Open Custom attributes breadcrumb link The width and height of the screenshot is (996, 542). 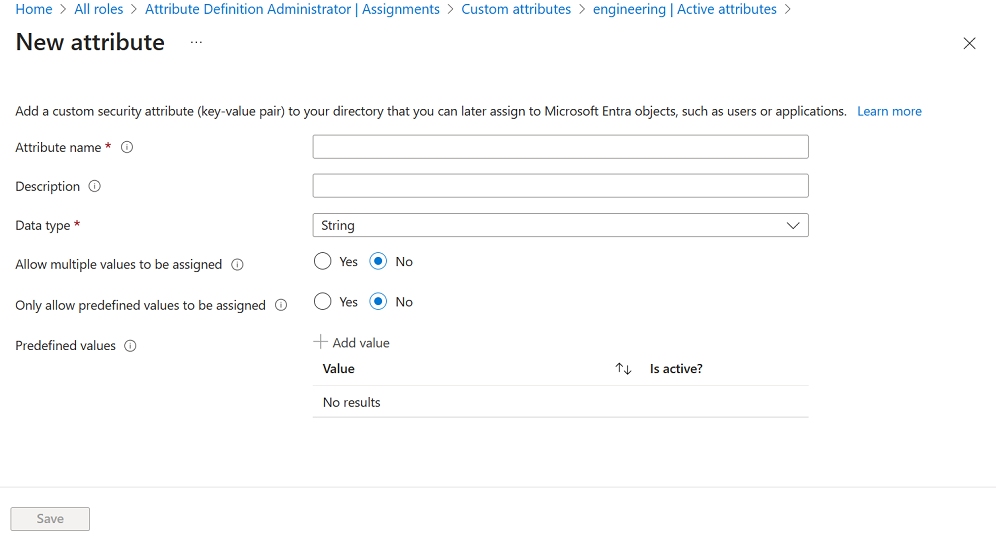[516, 9]
